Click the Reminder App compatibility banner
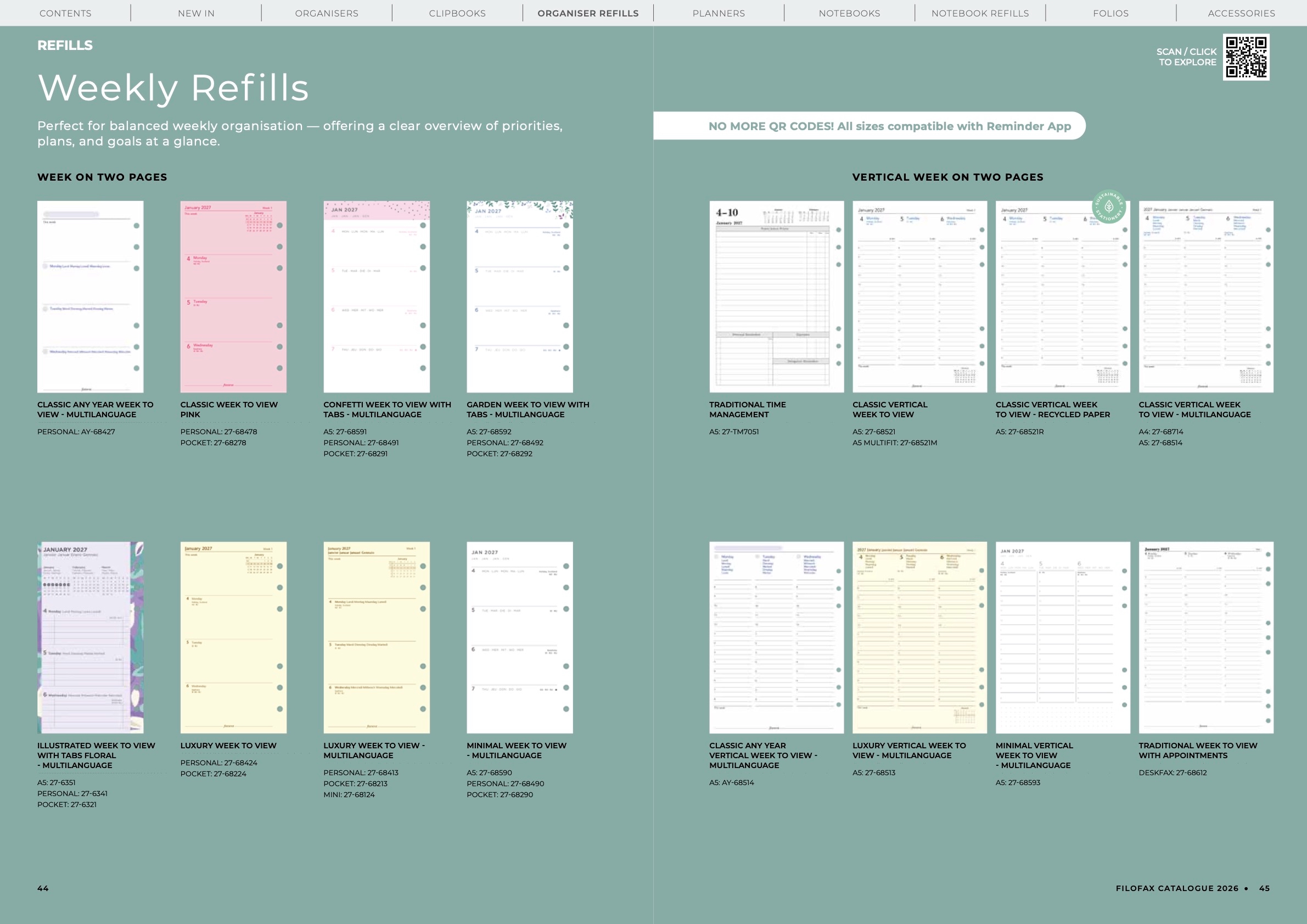Image resolution: width=1307 pixels, height=924 pixels. [889, 126]
